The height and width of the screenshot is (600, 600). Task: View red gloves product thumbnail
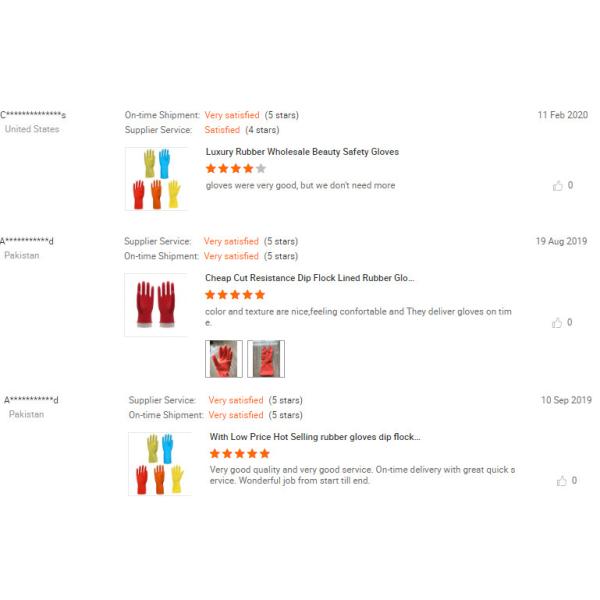[156, 304]
